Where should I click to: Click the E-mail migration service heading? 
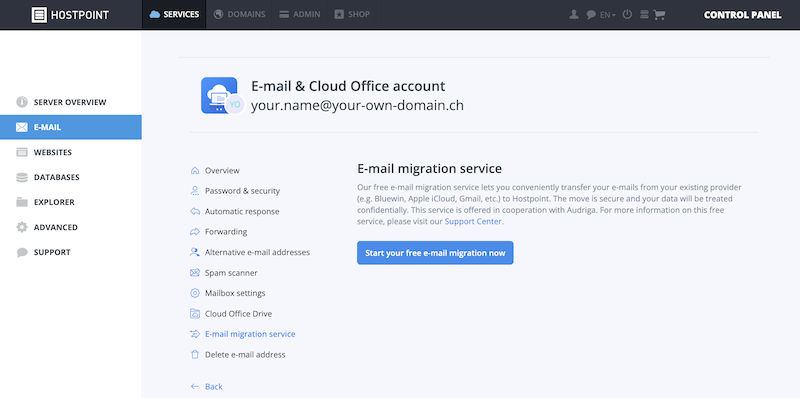(430, 168)
